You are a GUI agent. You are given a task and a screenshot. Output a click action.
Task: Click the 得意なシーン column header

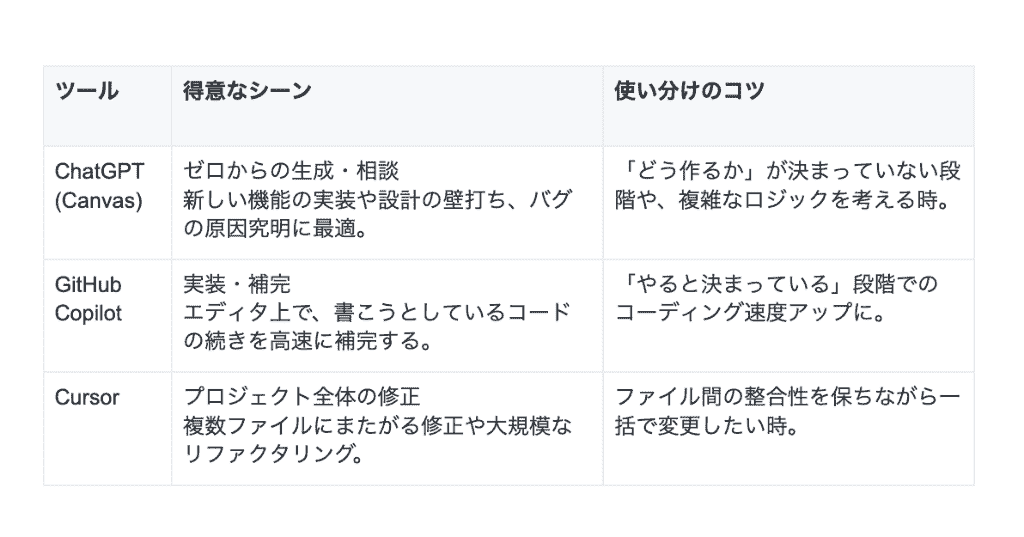(247, 91)
